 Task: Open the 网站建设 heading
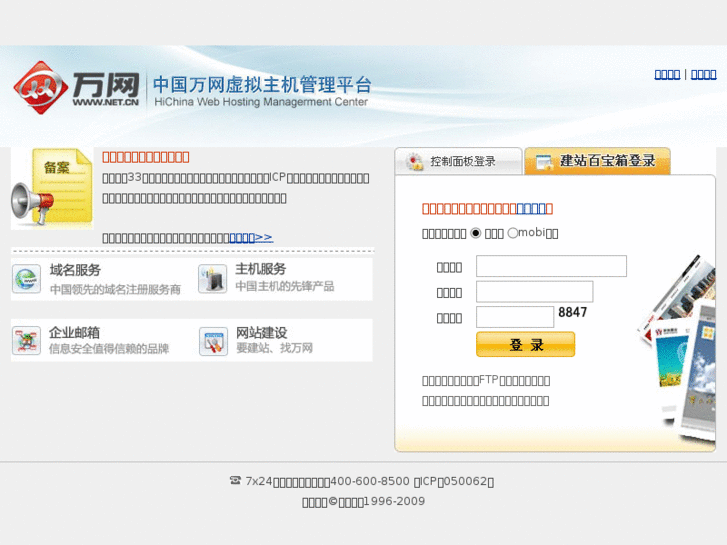[x=261, y=333]
